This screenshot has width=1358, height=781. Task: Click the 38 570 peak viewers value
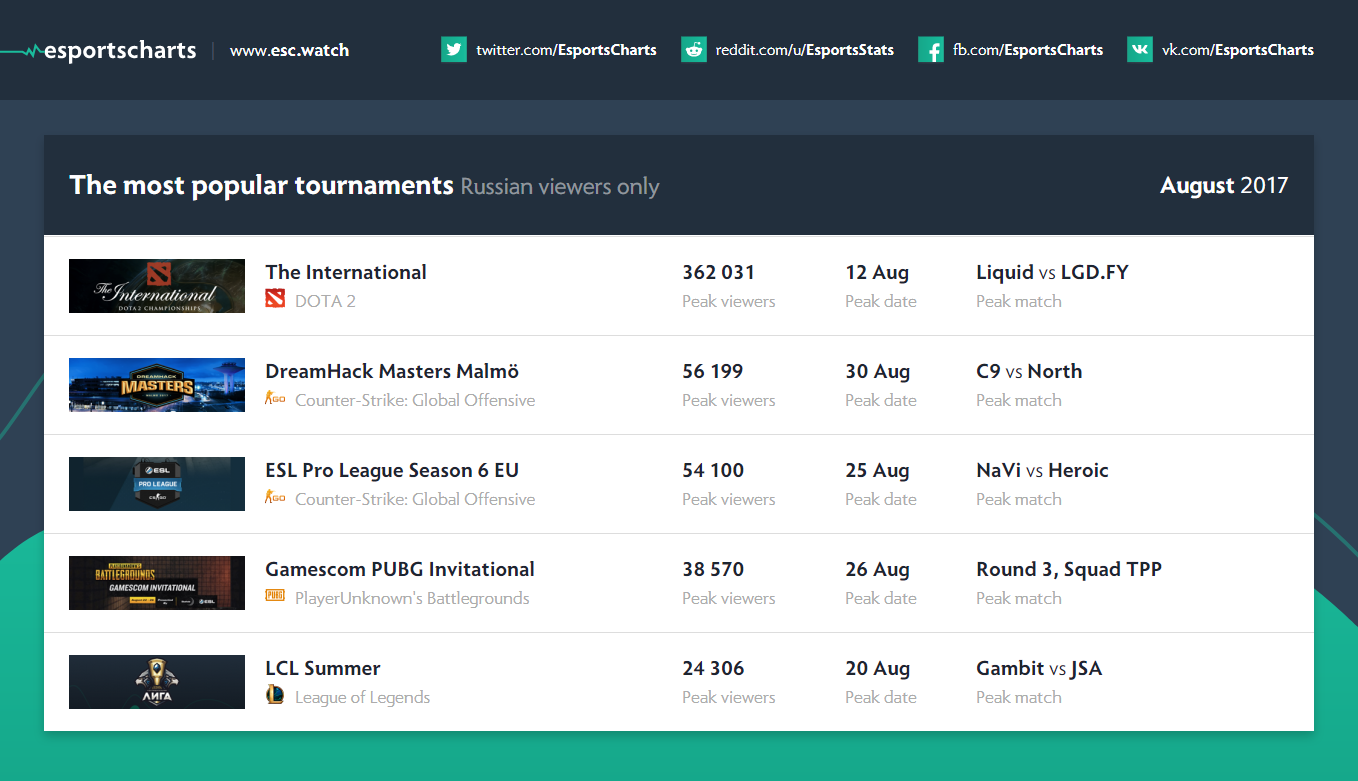pyautogui.click(x=713, y=569)
